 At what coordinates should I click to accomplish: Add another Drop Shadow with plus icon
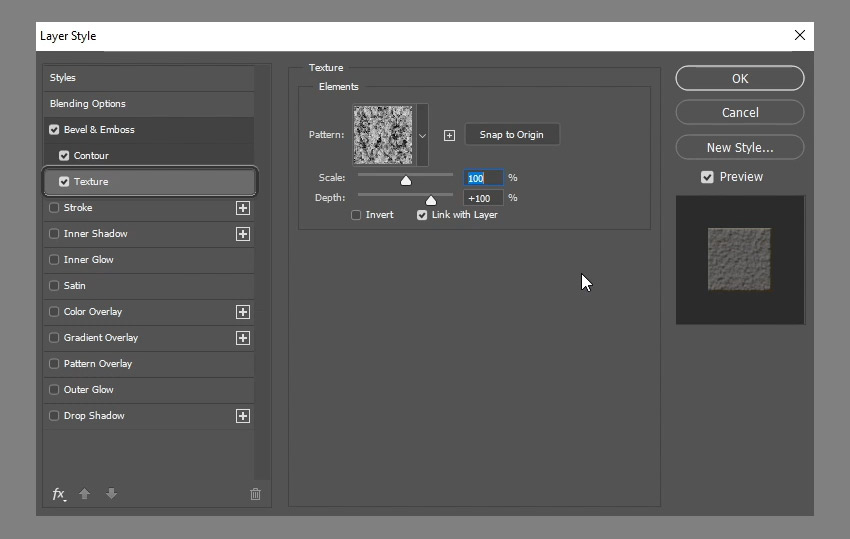242,416
